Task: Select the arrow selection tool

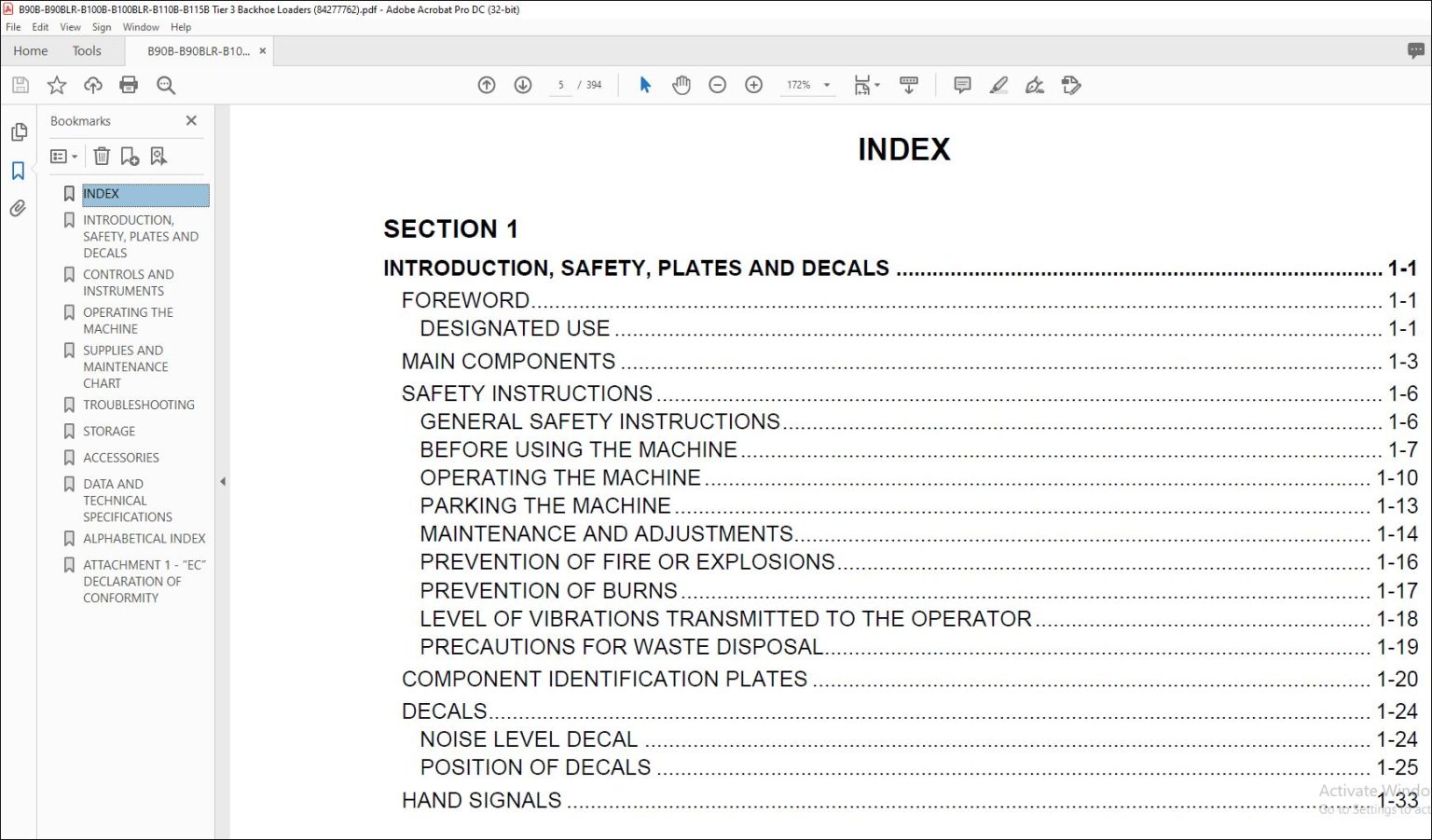Action: pos(645,85)
